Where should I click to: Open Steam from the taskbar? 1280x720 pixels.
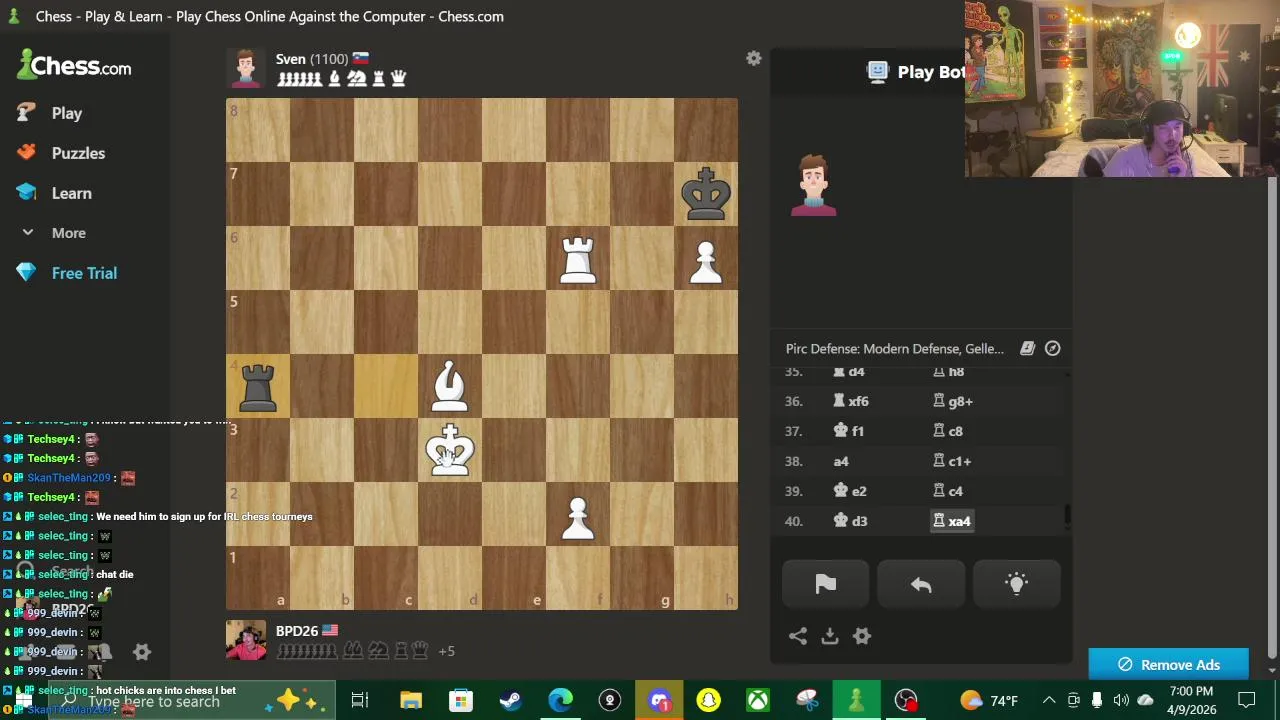(x=510, y=701)
